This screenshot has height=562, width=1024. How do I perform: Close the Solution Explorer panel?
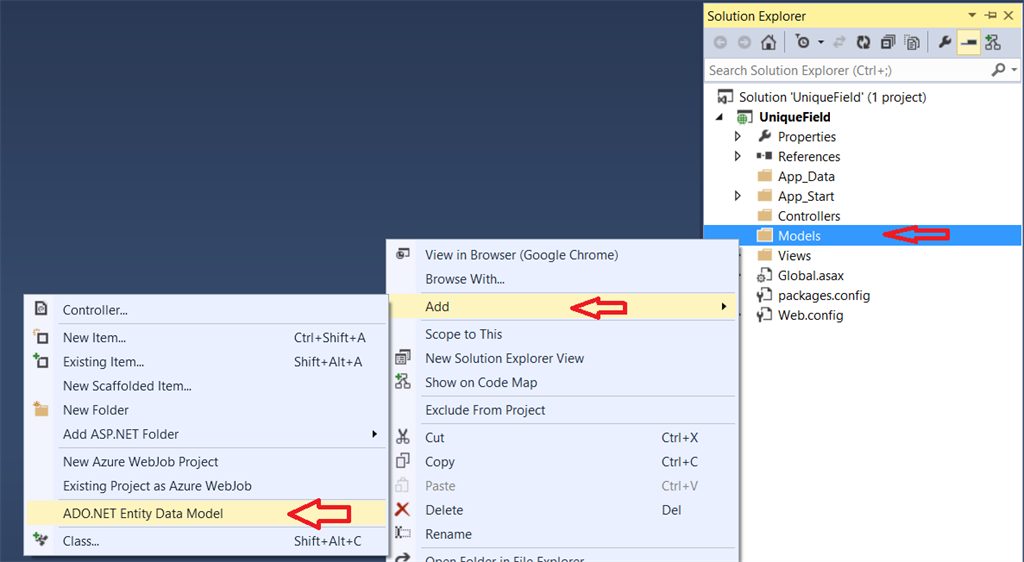pyautogui.click(x=1010, y=15)
